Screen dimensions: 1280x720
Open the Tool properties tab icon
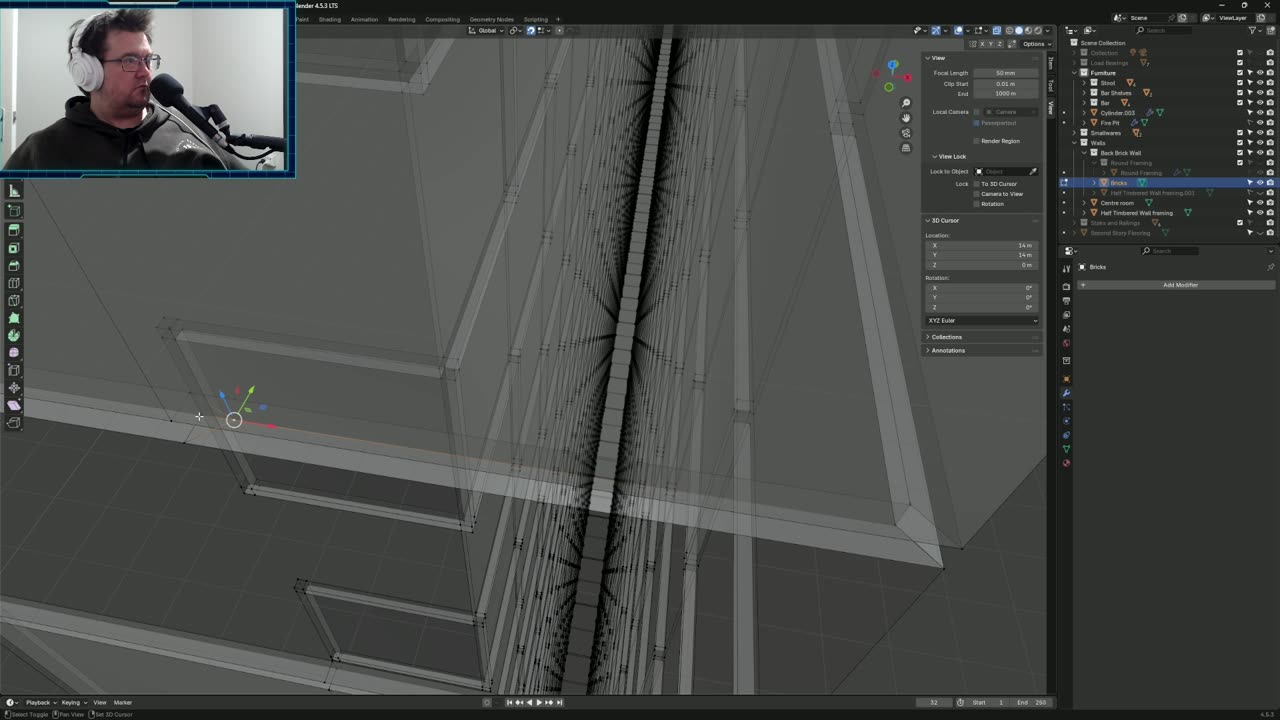tap(1066, 269)
